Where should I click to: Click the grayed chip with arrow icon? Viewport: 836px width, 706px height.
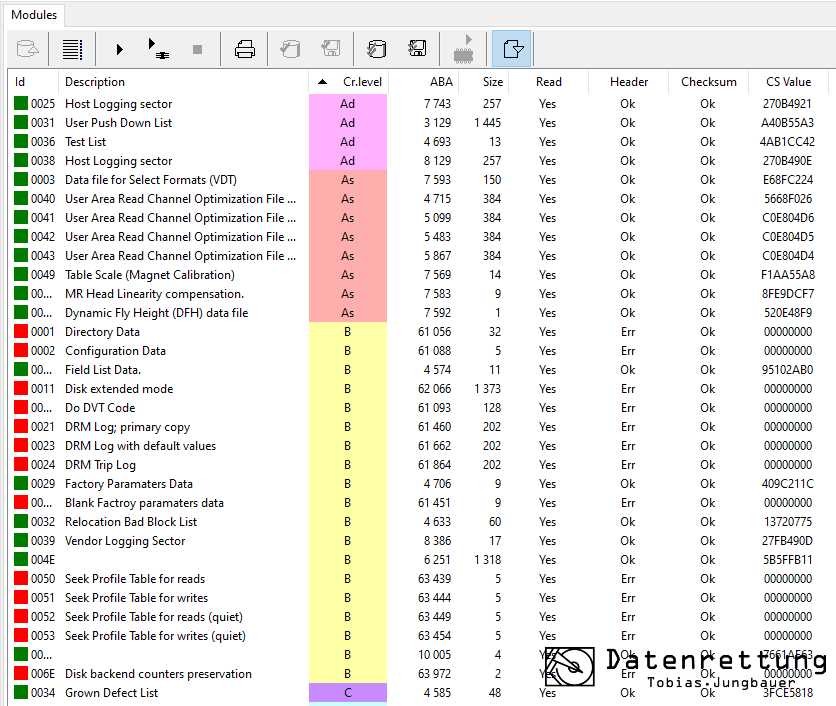[463, 49]
